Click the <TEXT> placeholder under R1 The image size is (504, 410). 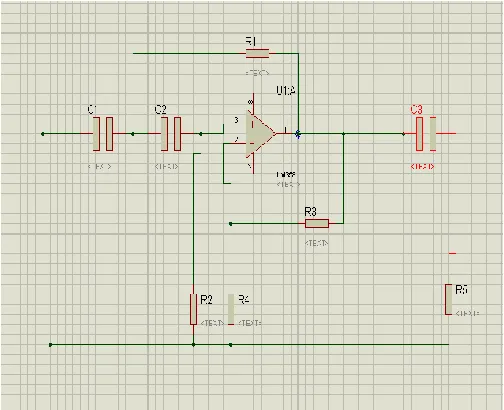pos(257,73)
